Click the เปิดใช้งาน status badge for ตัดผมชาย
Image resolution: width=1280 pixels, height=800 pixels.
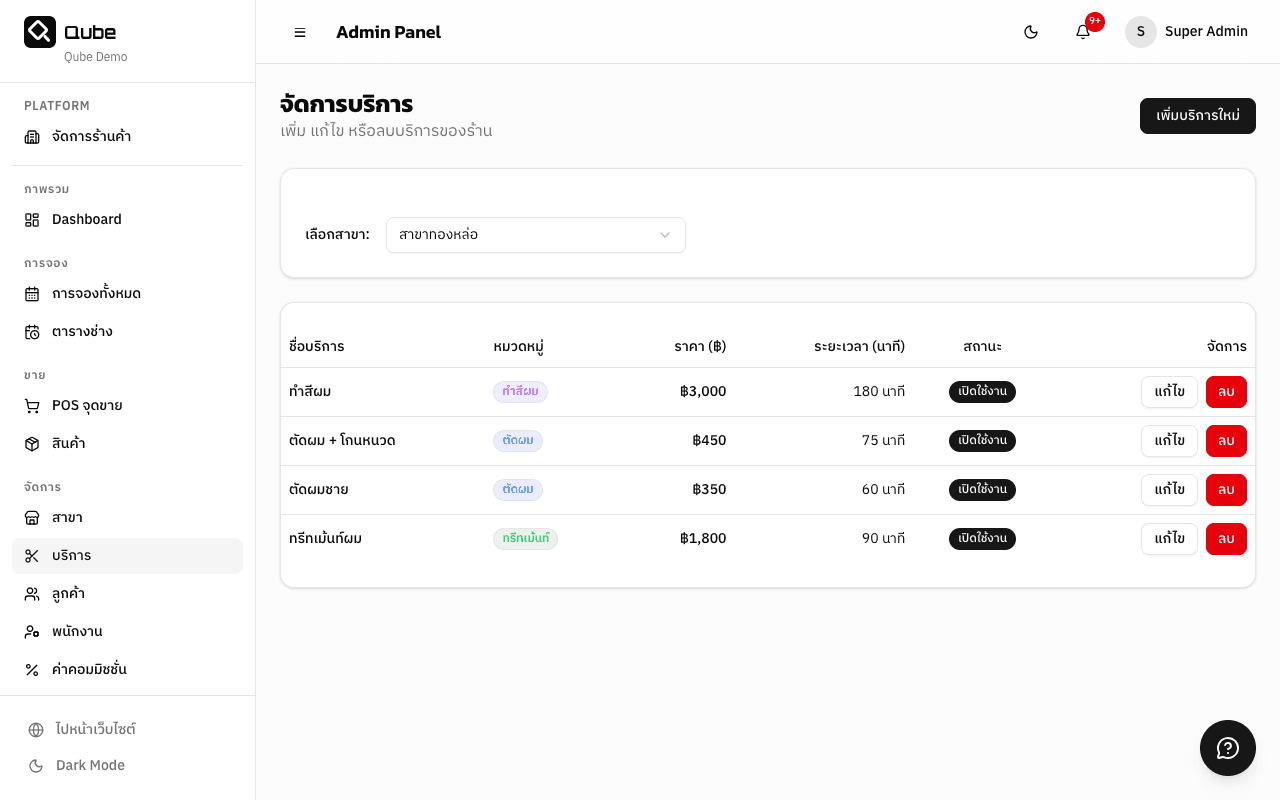(x=982, y=490)
